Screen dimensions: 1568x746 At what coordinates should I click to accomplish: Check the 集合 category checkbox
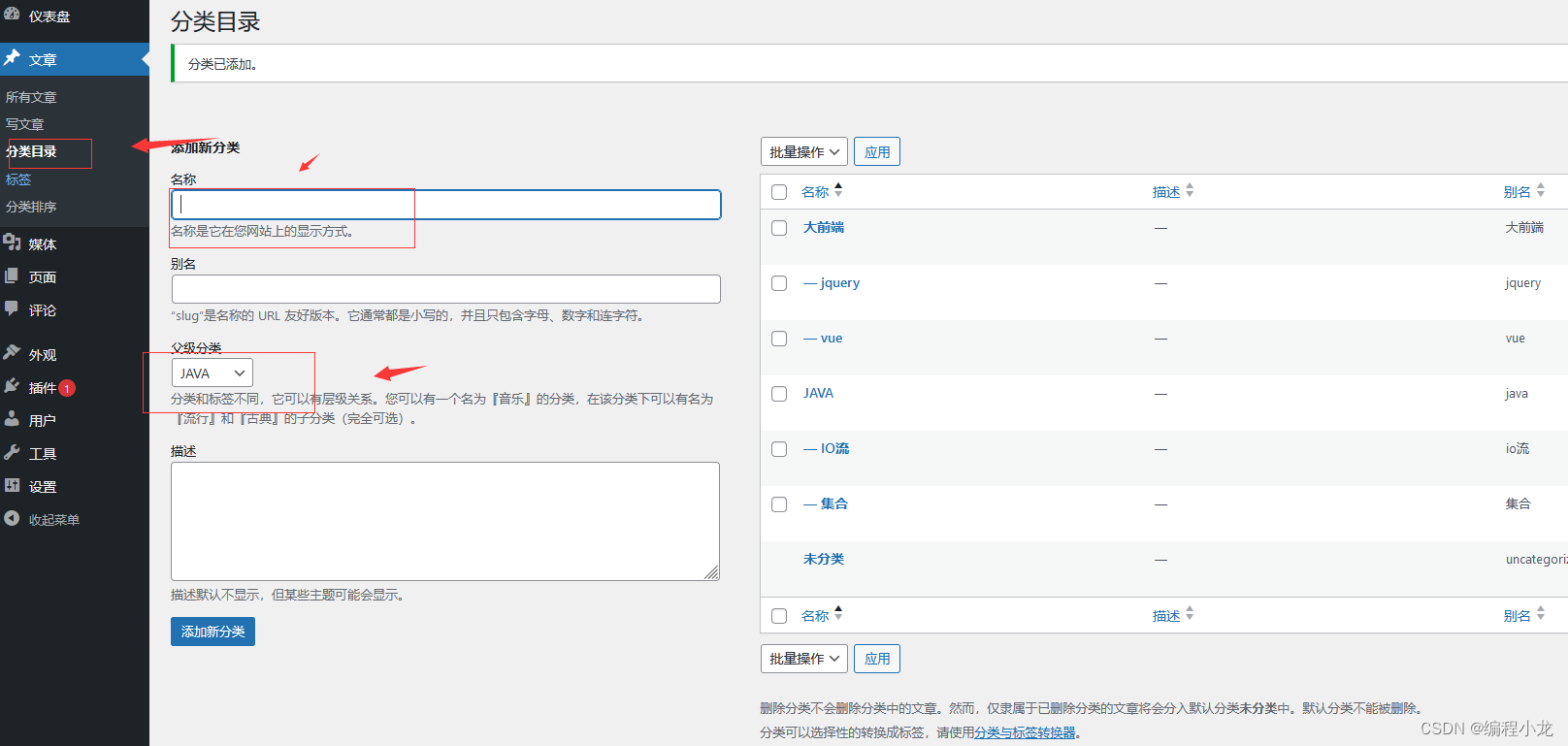[x=779, y=504]
